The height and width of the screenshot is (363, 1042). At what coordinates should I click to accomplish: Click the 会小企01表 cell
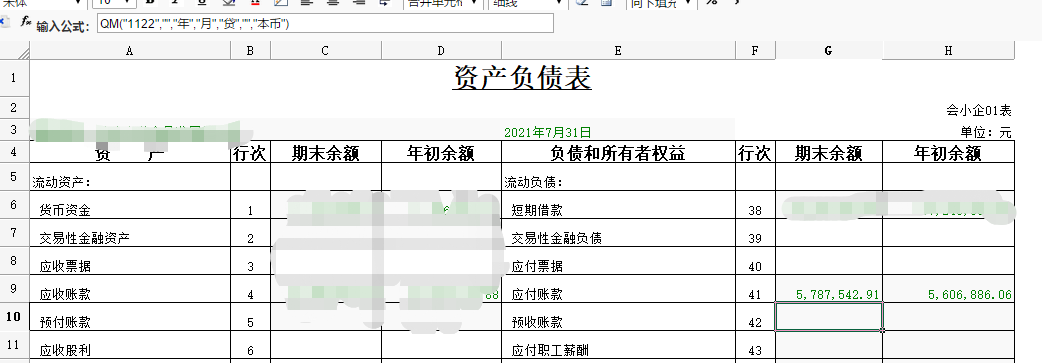coord(979,110)
